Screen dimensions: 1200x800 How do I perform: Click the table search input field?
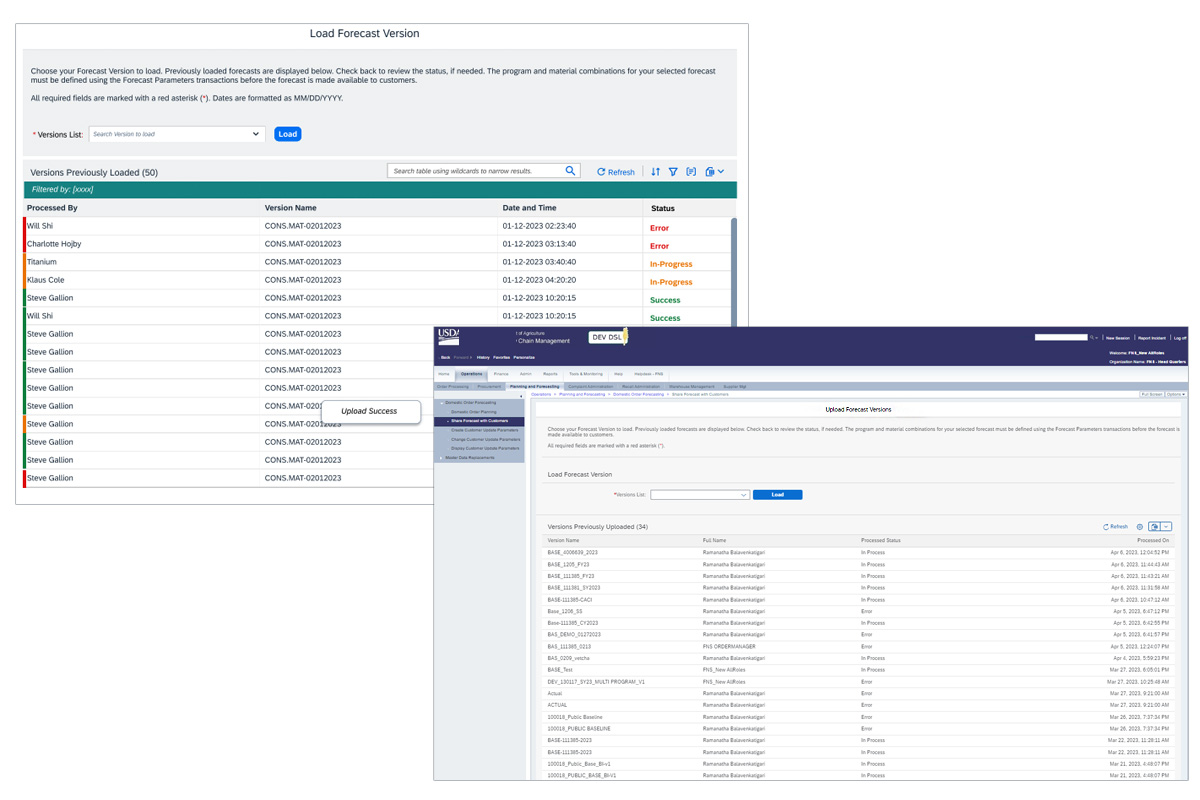pos(475,171)
